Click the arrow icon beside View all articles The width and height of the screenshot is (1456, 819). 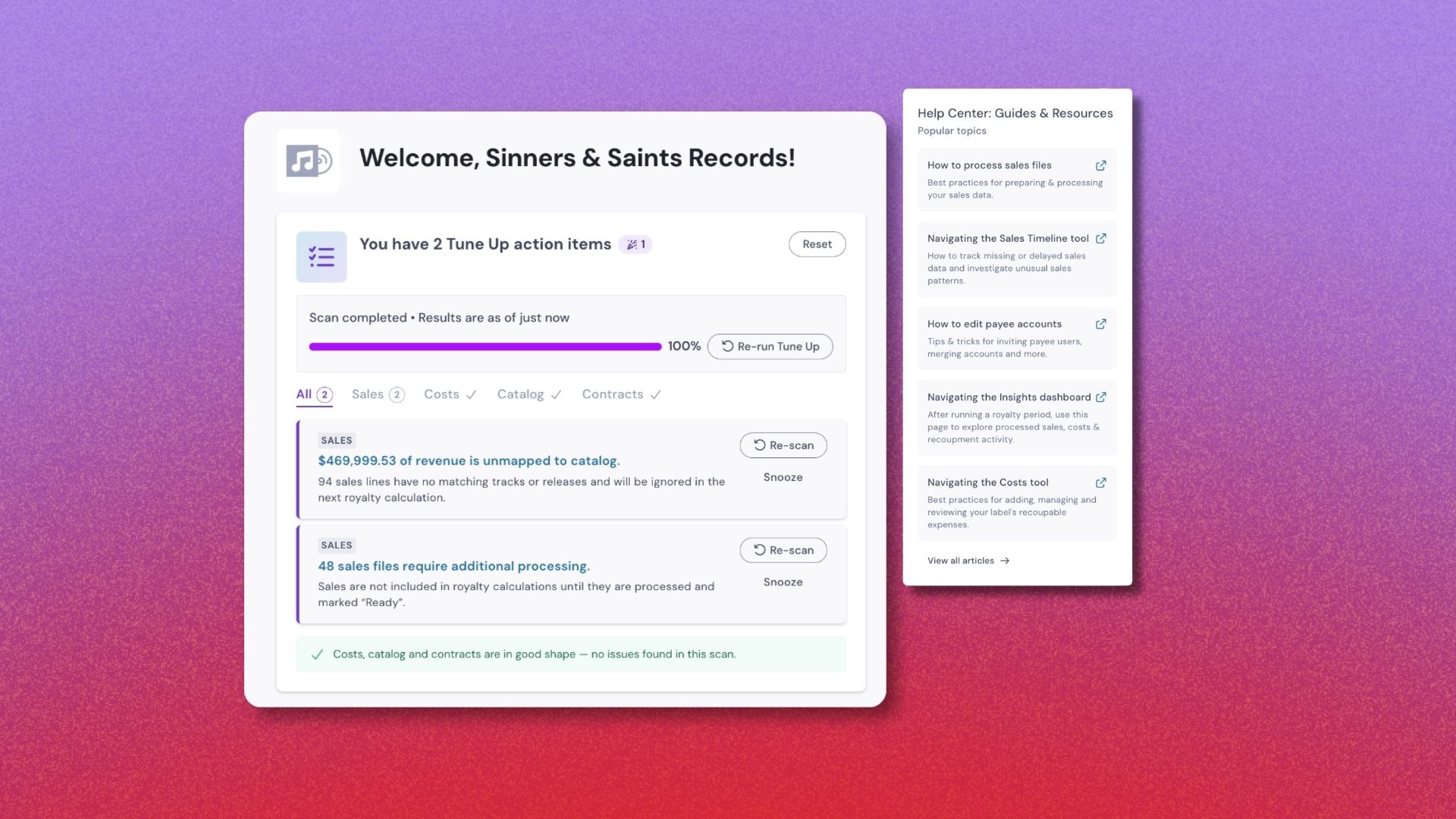(1005, 561)
